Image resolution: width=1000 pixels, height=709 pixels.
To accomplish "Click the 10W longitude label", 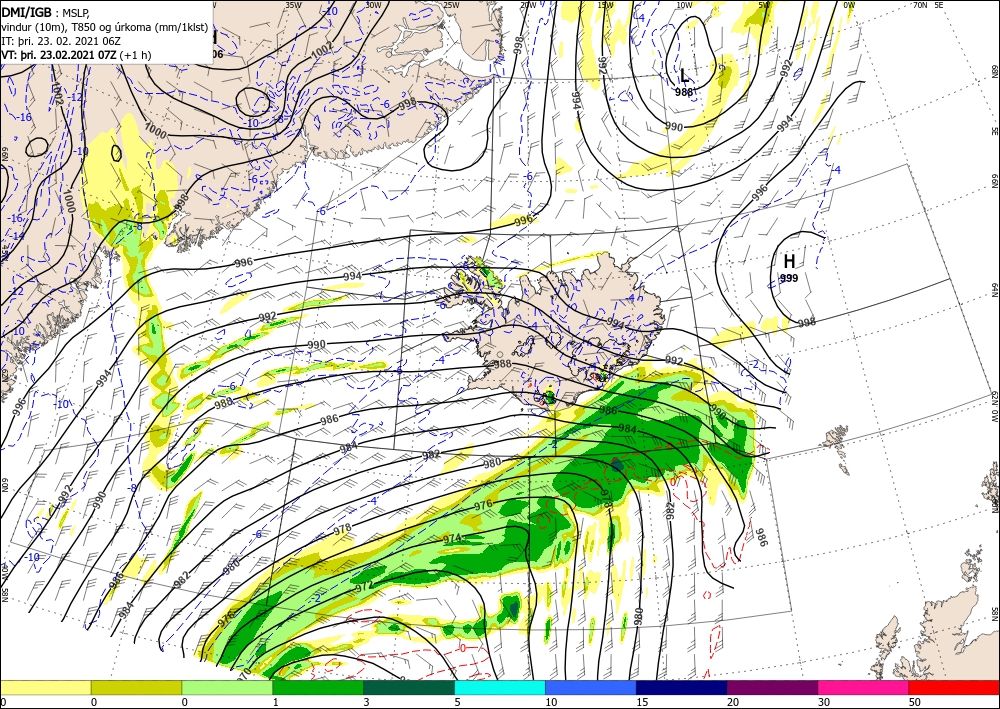I will point(684,4).
